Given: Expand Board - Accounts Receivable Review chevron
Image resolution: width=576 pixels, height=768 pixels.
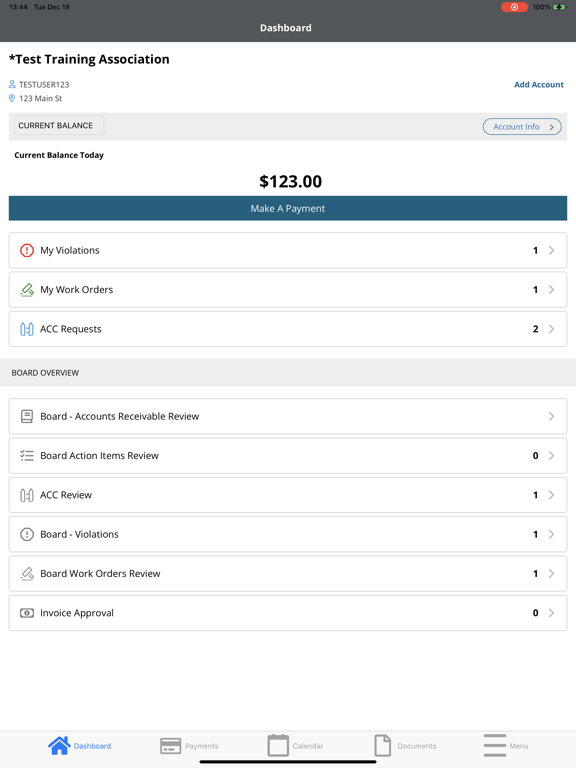Looking at the screenshot, I should 551,416.
